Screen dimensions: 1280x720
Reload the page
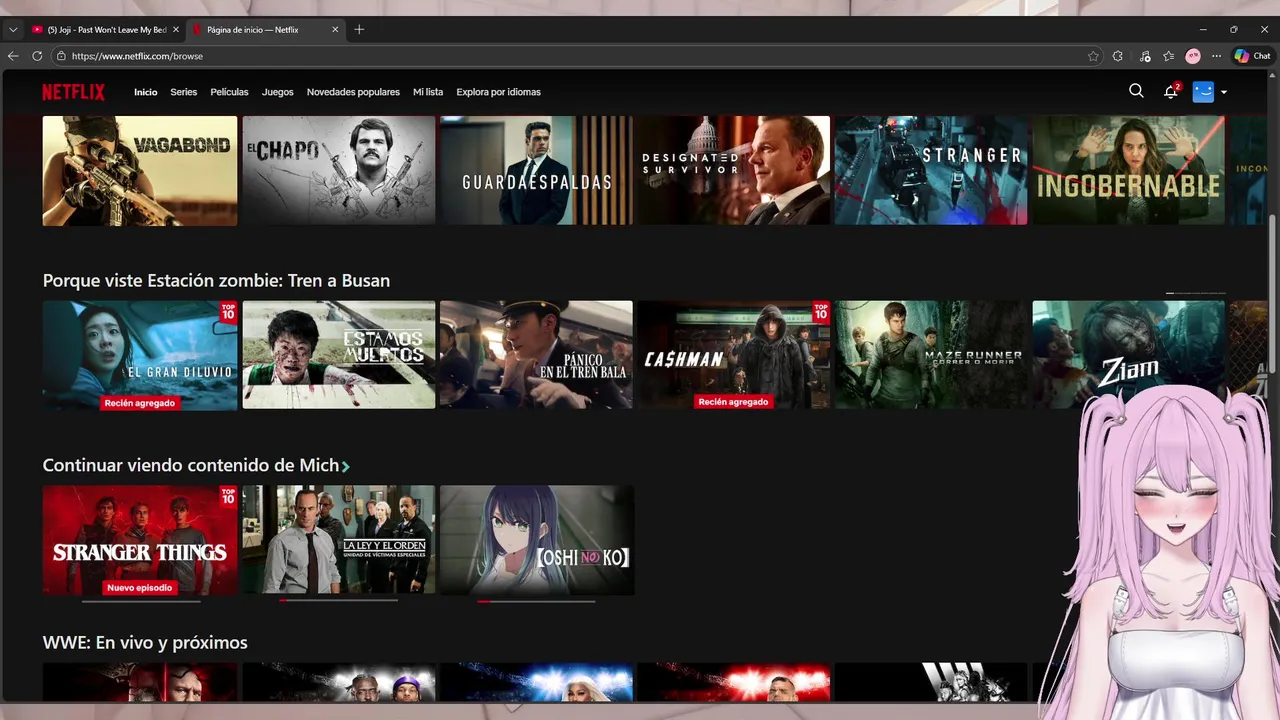(x=37, y=56)
